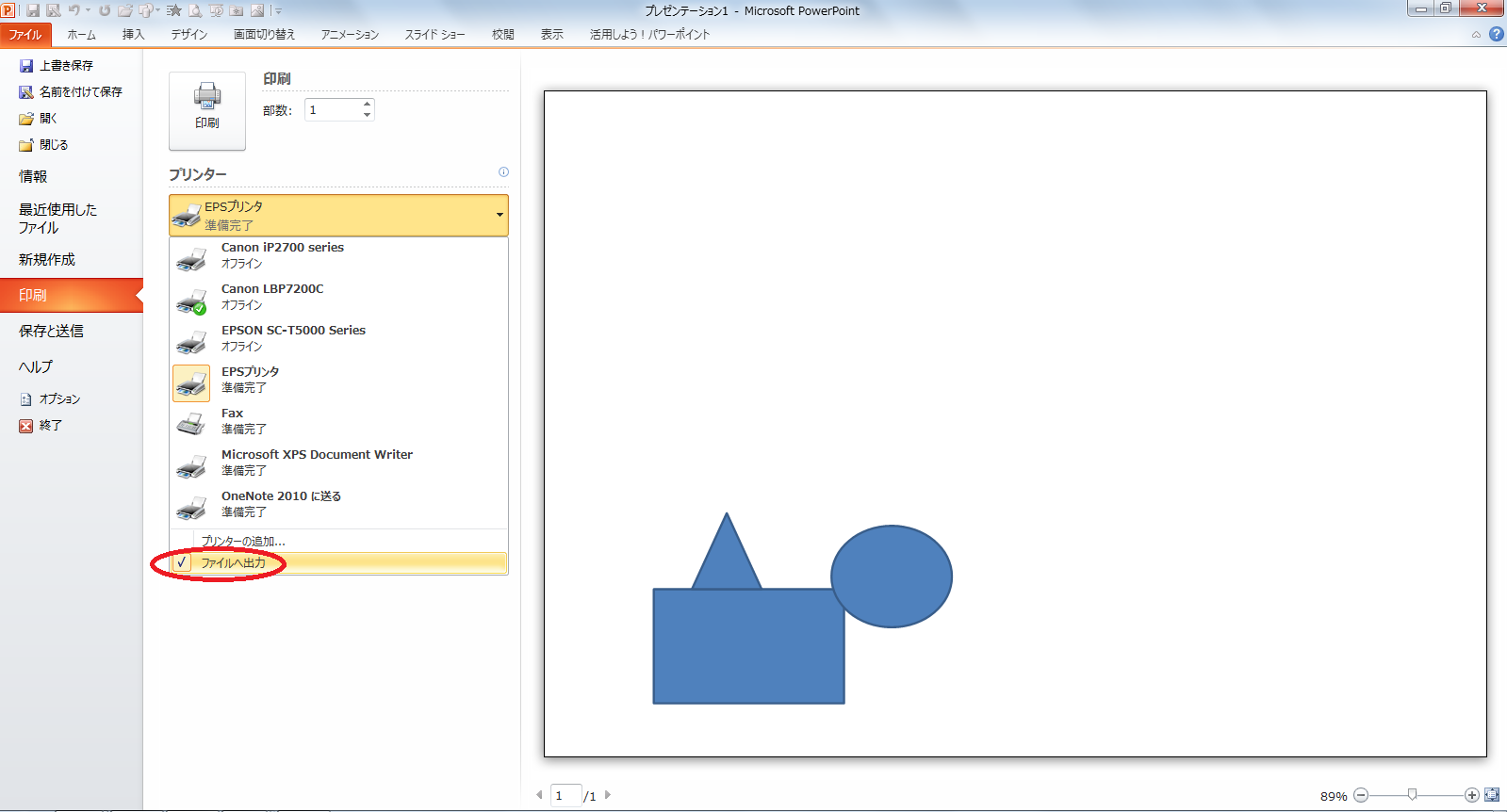Image resolution: width=1507 pixels, height=812 pixels.
Task: Click the preview page number field
Action: (565, 795)
